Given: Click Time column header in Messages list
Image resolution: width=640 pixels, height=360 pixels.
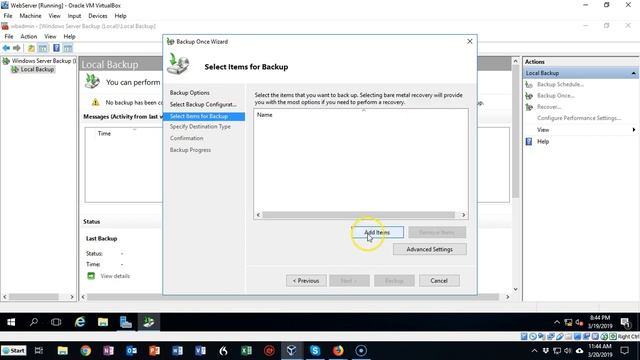Looking at the screenshot, I should (x=104, y=133).
